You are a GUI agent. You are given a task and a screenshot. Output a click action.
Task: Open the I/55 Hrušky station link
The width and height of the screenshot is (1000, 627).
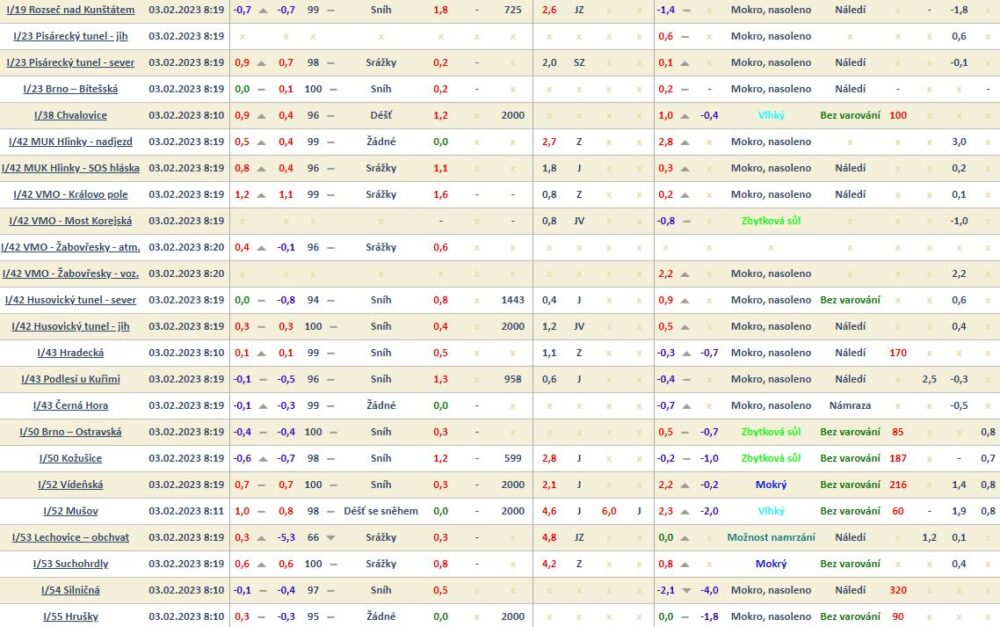(x=70, y=617)
